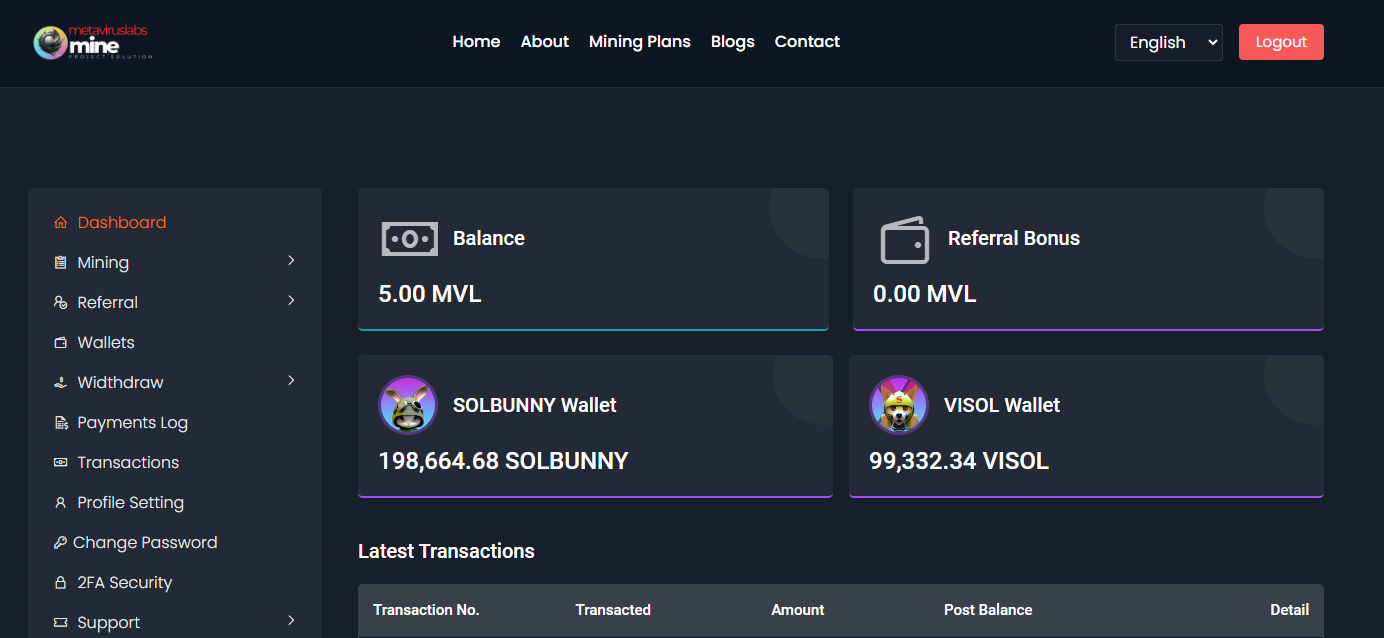The height and width of the screenshot is (638, 1384).
Task: Open Change Password in the sidebar
Action: [x=145, y=542]
